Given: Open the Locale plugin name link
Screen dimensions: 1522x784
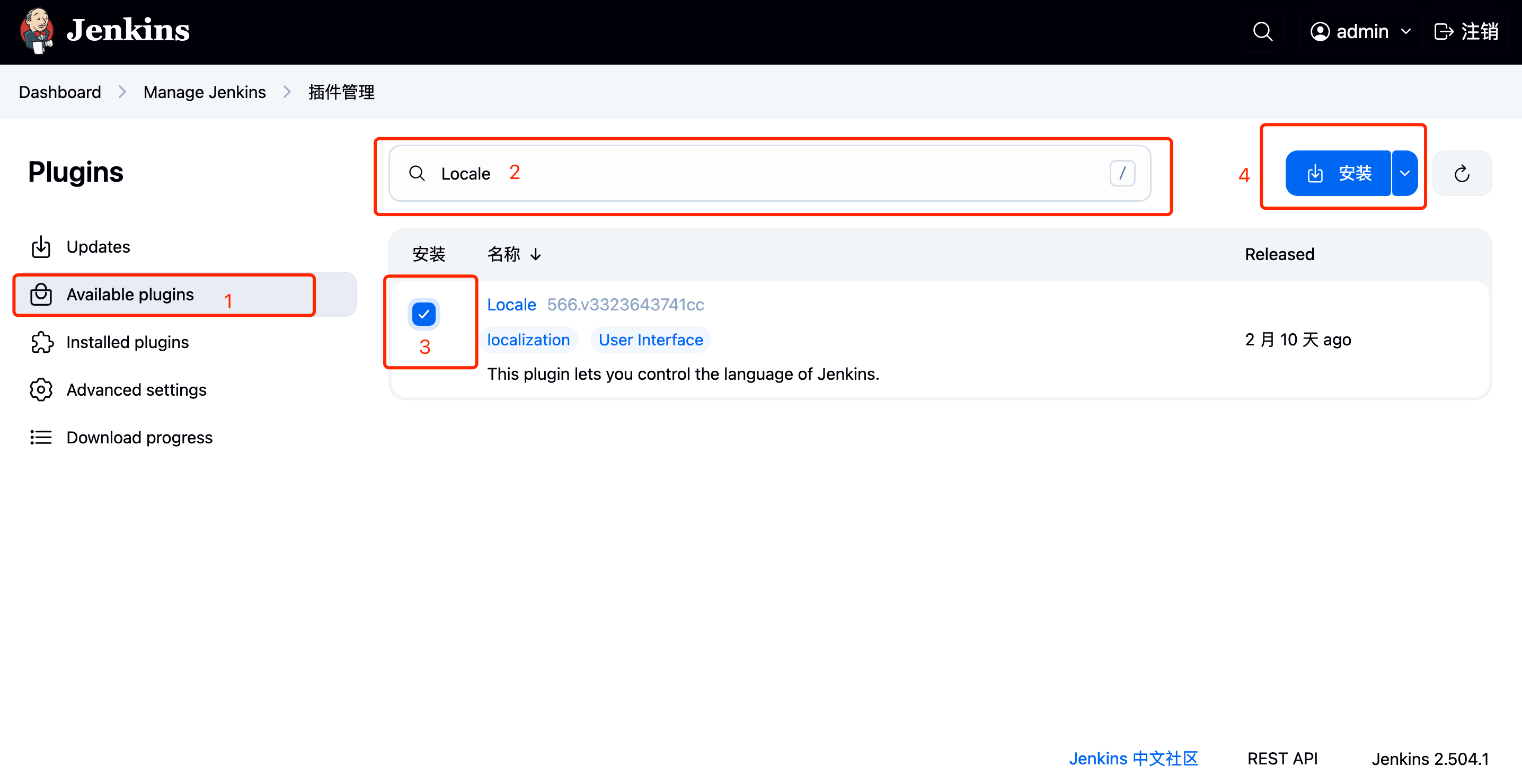Looking at the screenshot, I should [511, 304].
